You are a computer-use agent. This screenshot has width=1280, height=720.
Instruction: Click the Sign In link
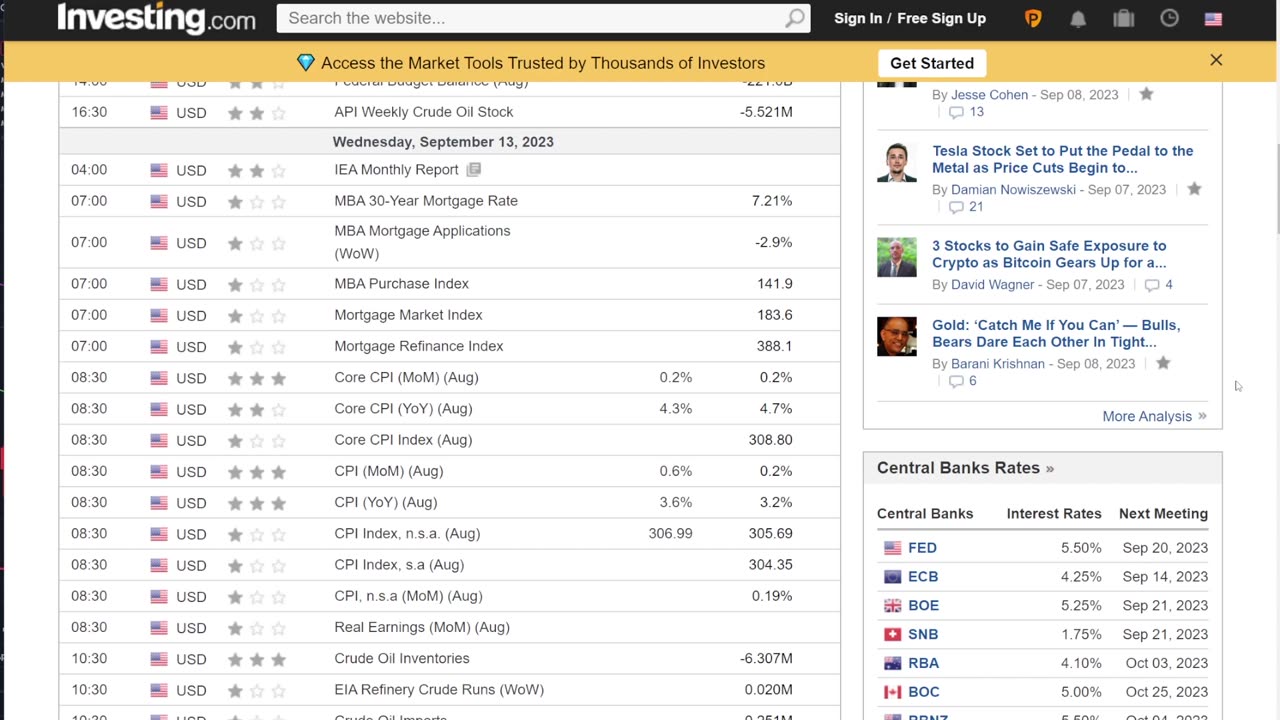pyautogui.click(x=858, y=18)
